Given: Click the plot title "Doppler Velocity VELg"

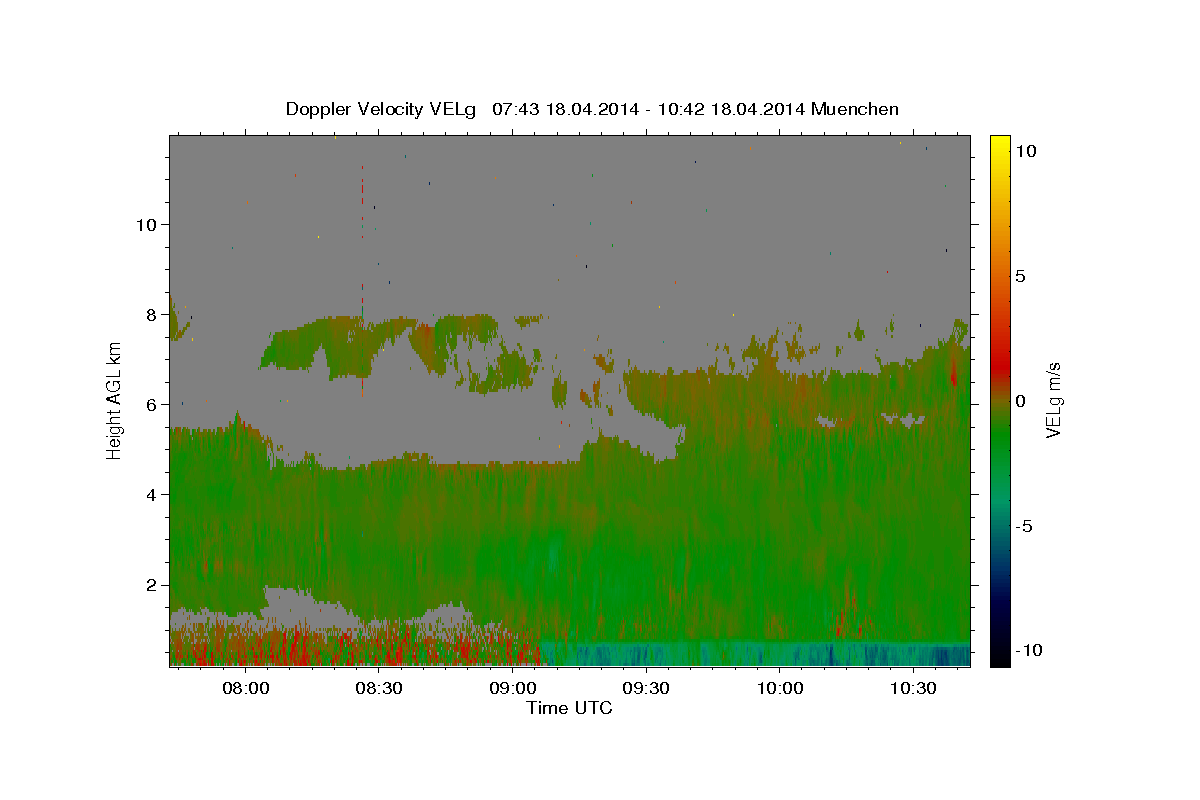Looking at the screenshot, I should pyautogui.click(x=383, y=109).
